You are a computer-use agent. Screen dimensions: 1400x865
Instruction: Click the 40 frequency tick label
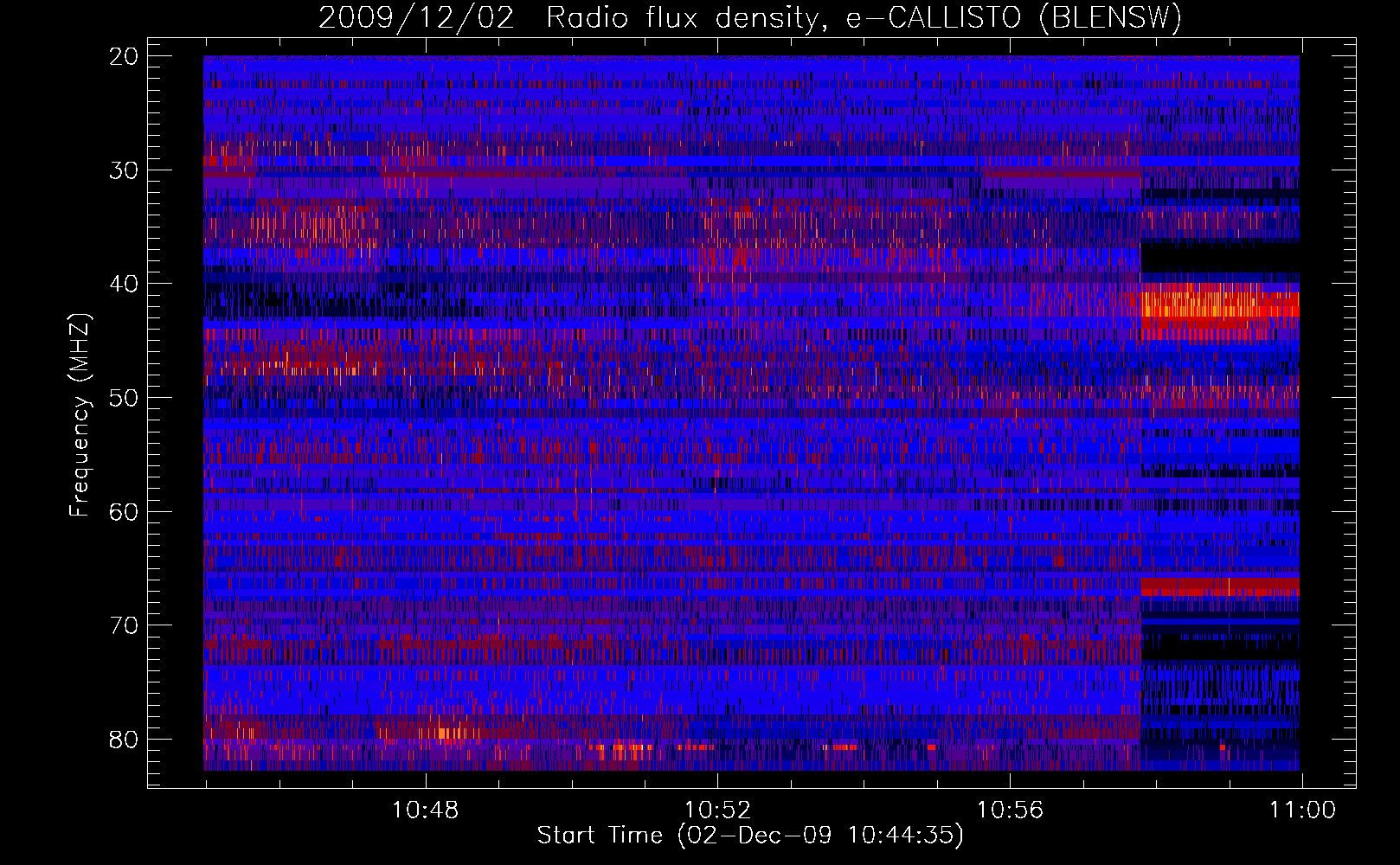click(x=124, y=284)
